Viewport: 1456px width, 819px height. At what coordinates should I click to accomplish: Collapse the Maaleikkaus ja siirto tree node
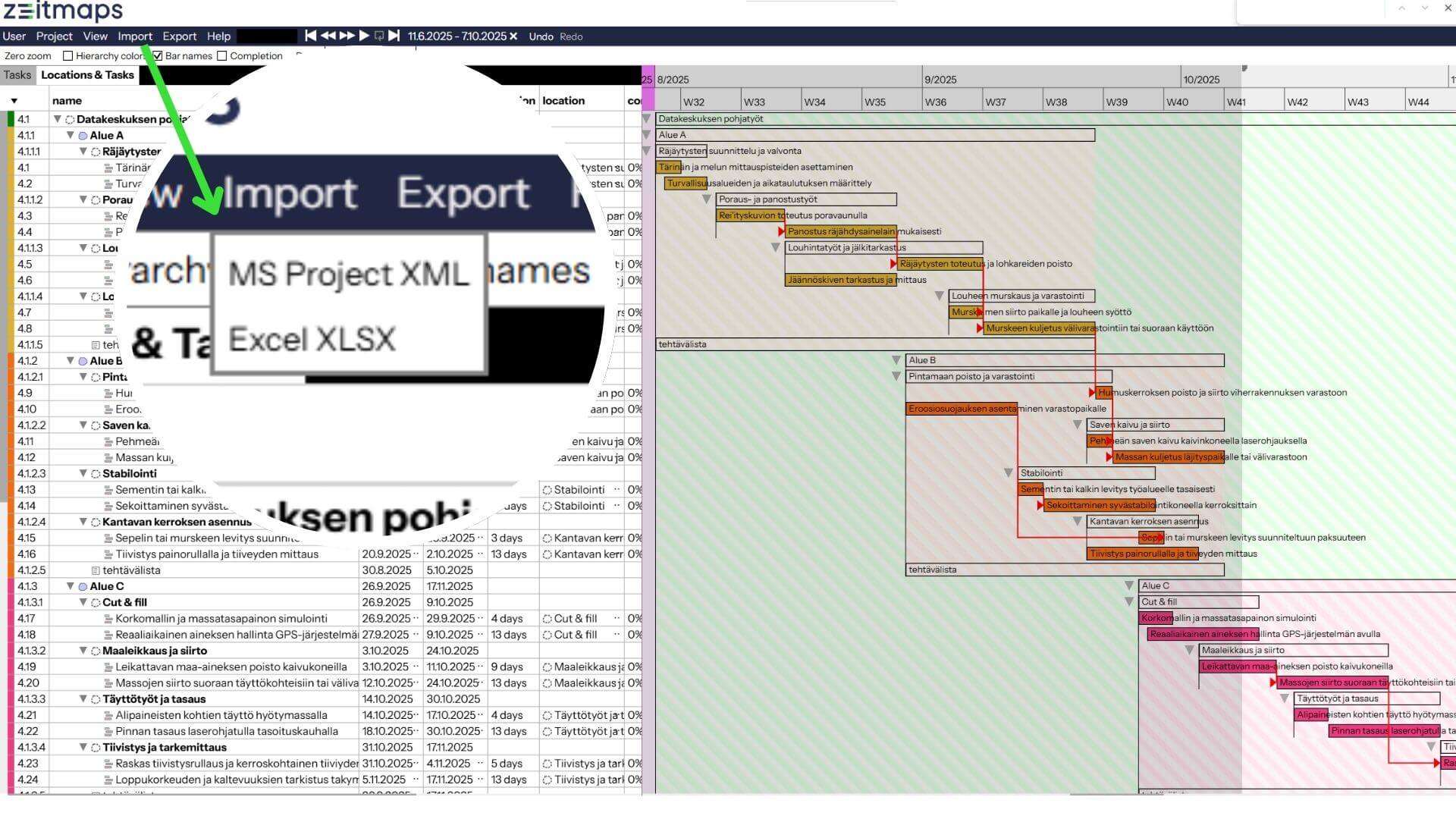(83, 651)
